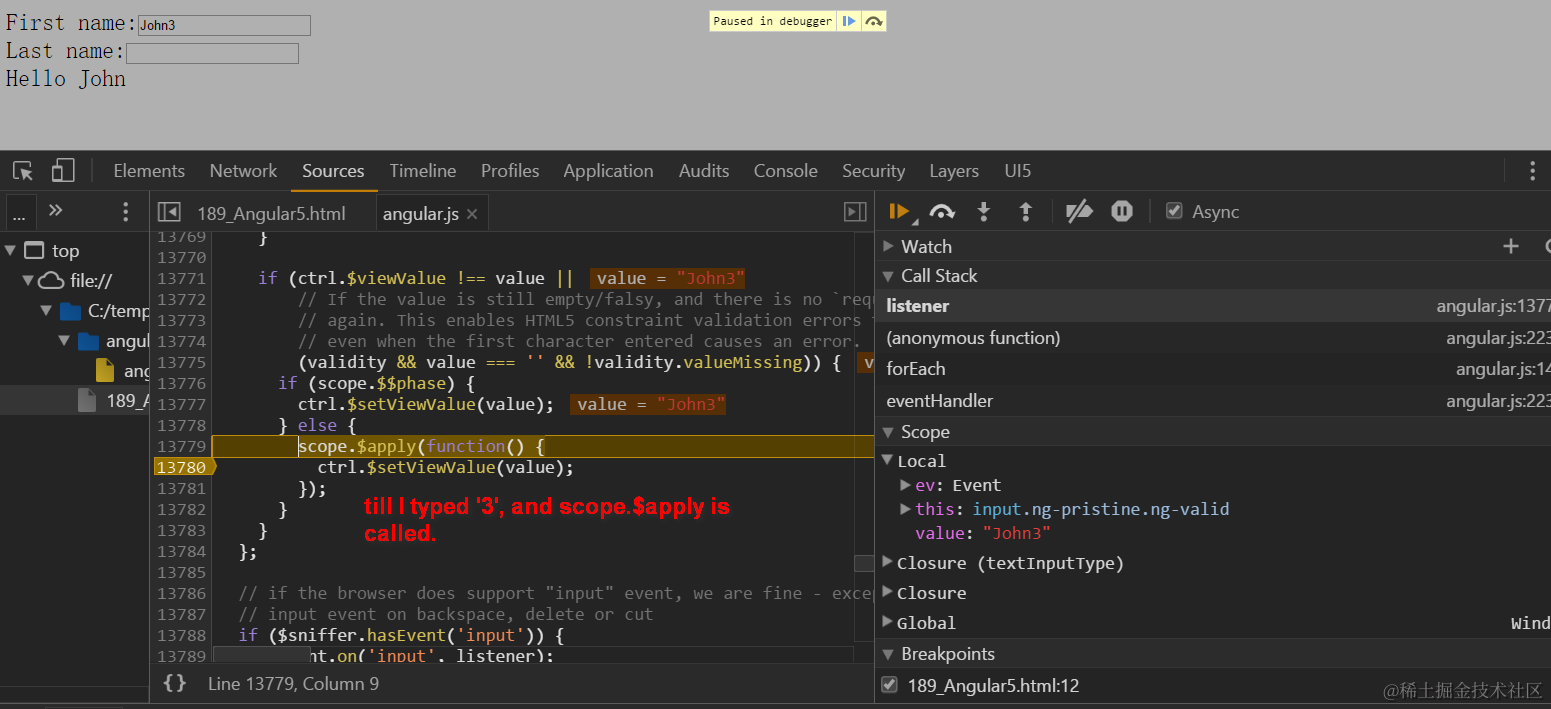
Task: Select the listener call stack frame
Action: coord(1213,306)
